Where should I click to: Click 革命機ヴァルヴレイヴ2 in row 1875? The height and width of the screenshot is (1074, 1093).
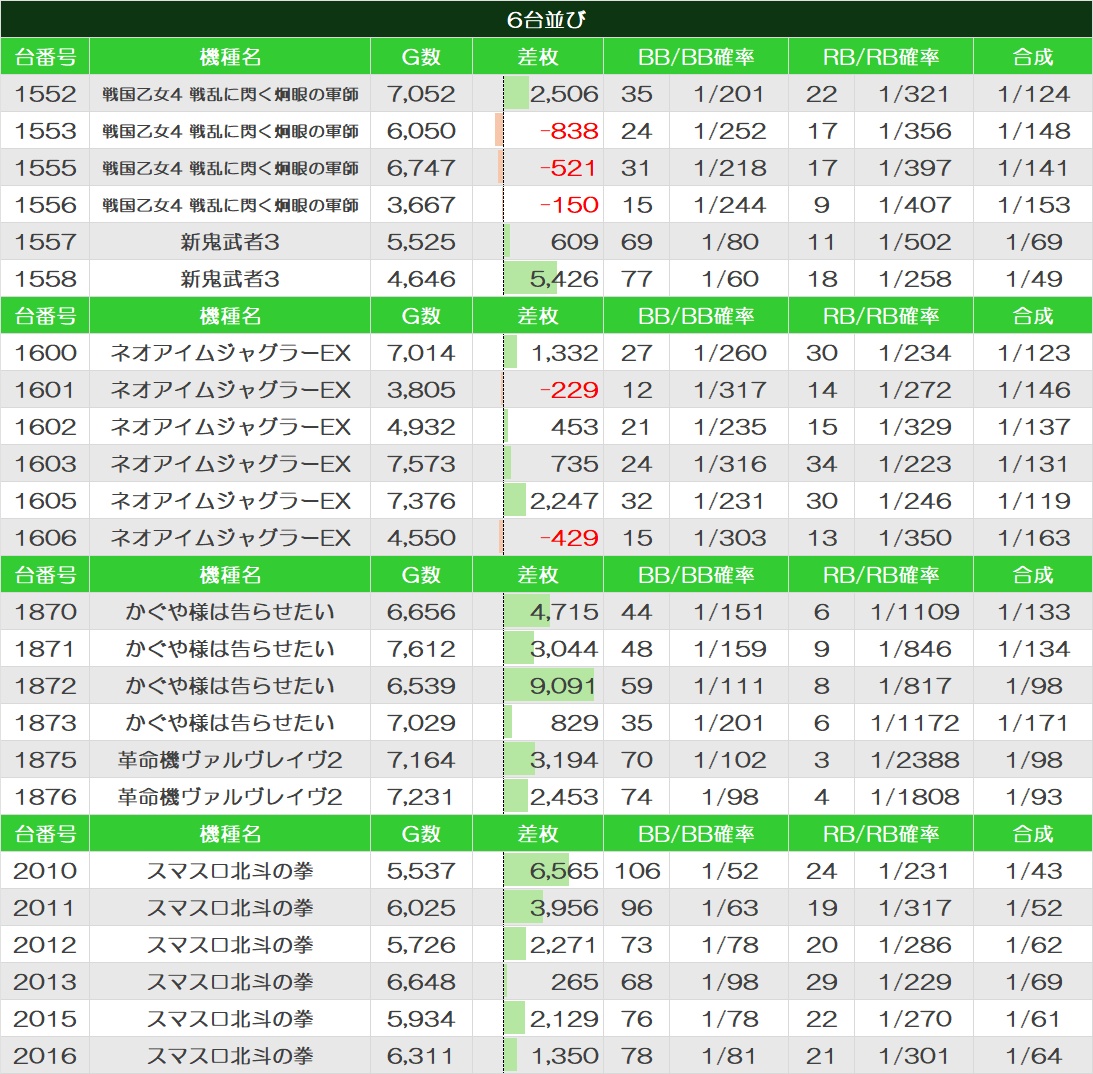230,760
